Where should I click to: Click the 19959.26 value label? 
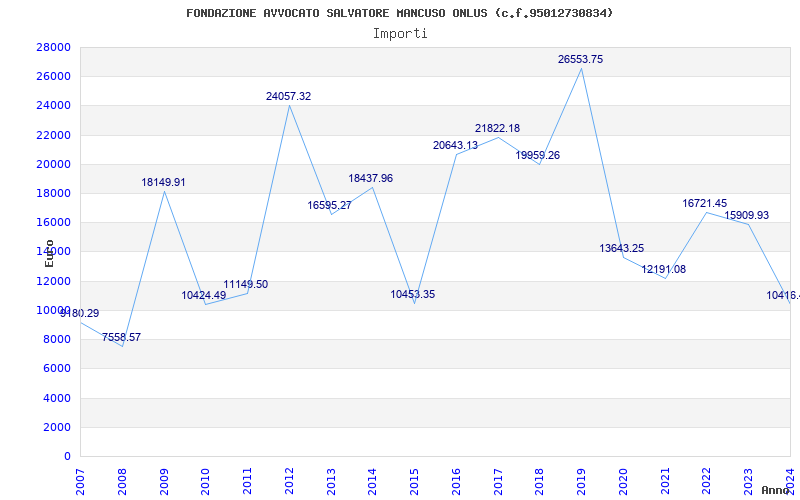[x=538, y=156]
